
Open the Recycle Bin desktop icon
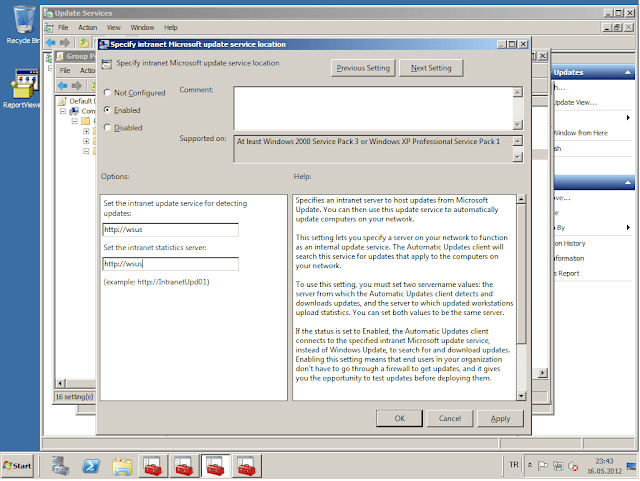[19, 22]
